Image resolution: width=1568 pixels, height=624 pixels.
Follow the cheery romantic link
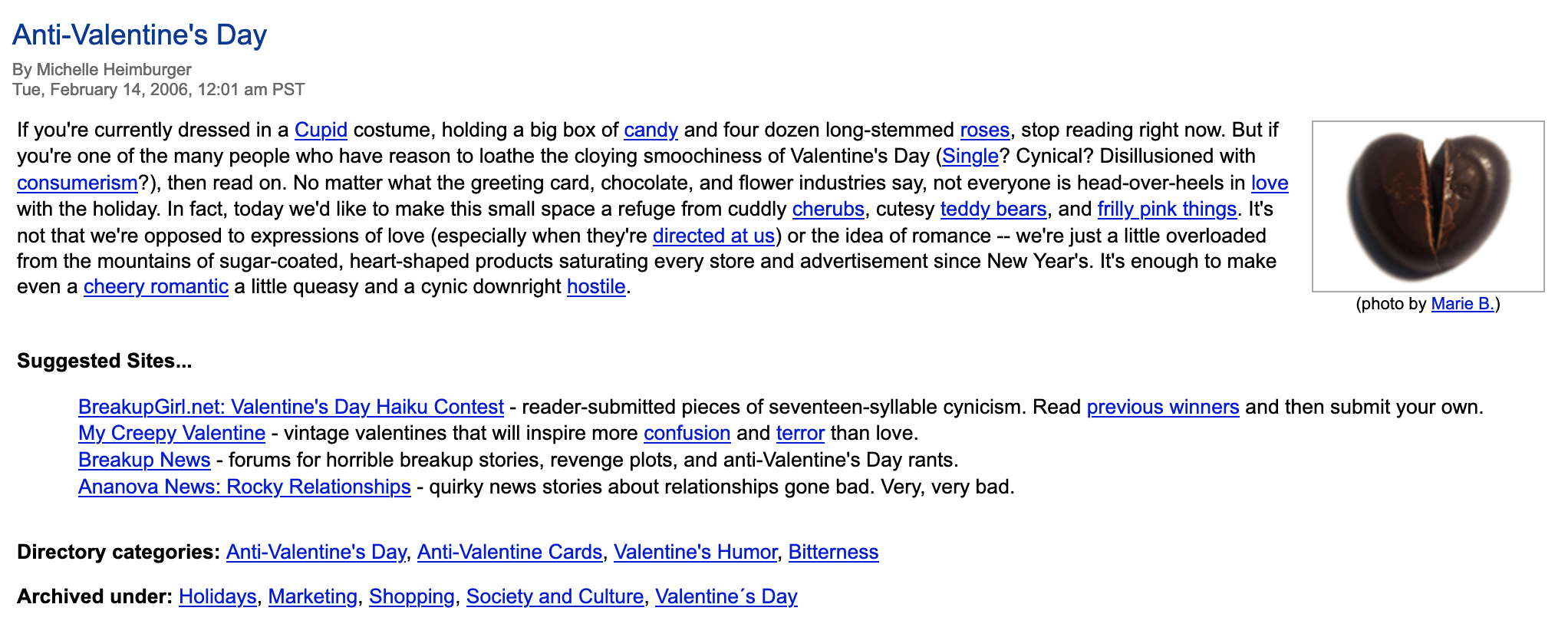click(156, 286)
